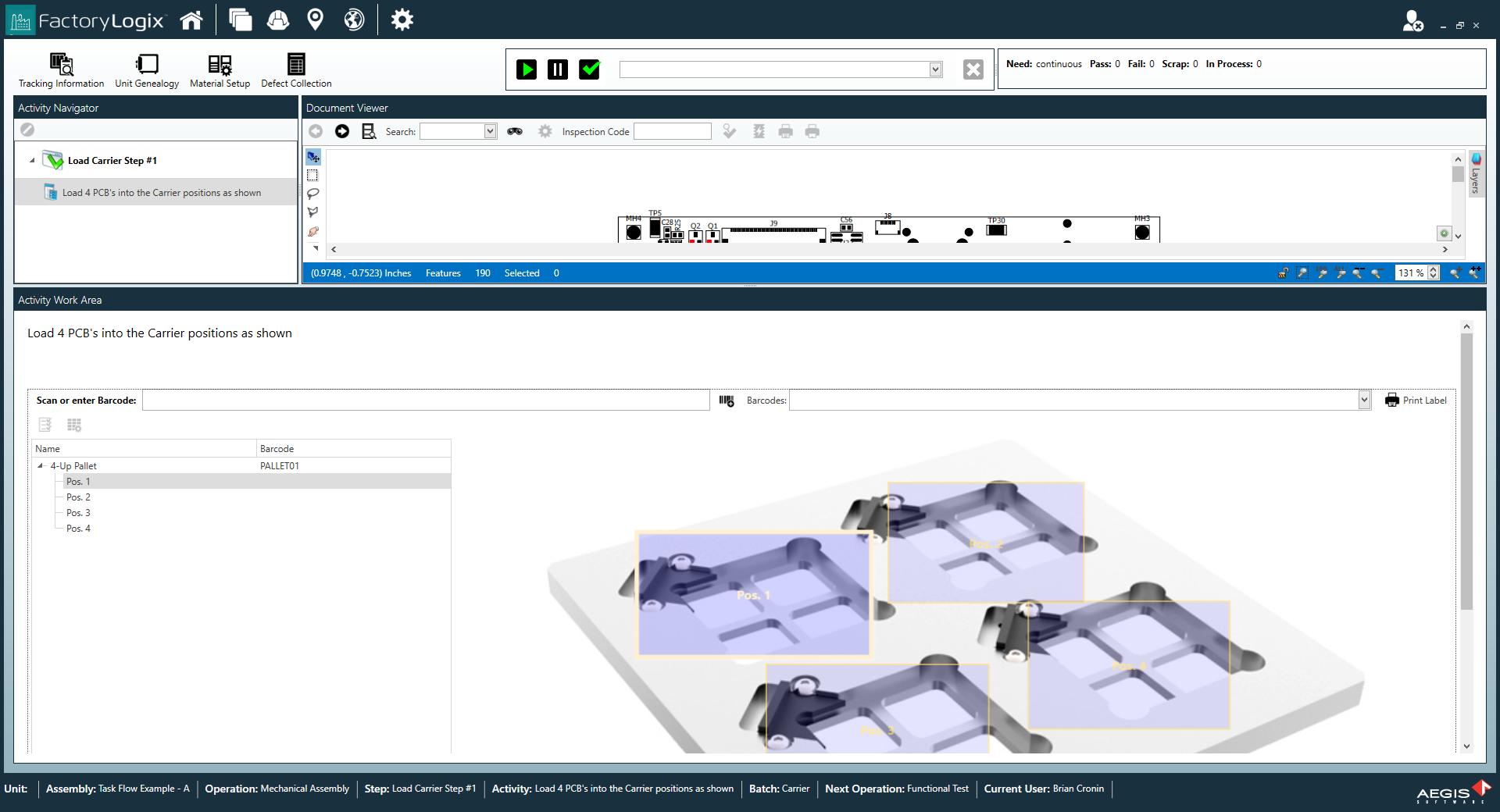Toggle the rectangle selection tool in the viewer sidebar
Viewport: 1500px width, 812px height.
click(313, 175)
